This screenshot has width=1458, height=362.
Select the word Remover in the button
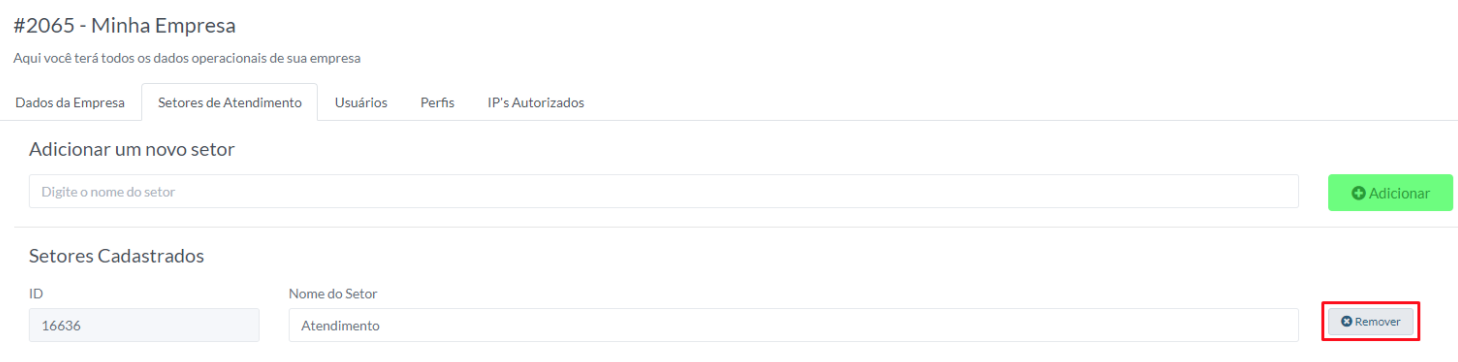[1378, 321]
